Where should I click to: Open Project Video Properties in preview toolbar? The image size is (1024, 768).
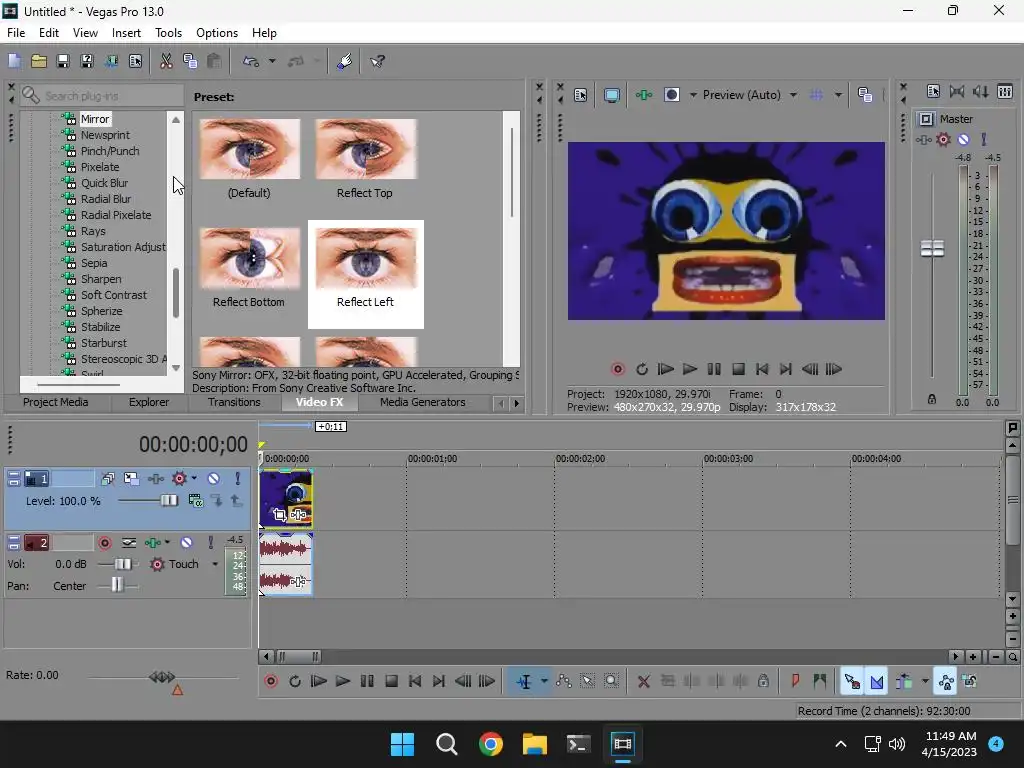coord(581,95)
